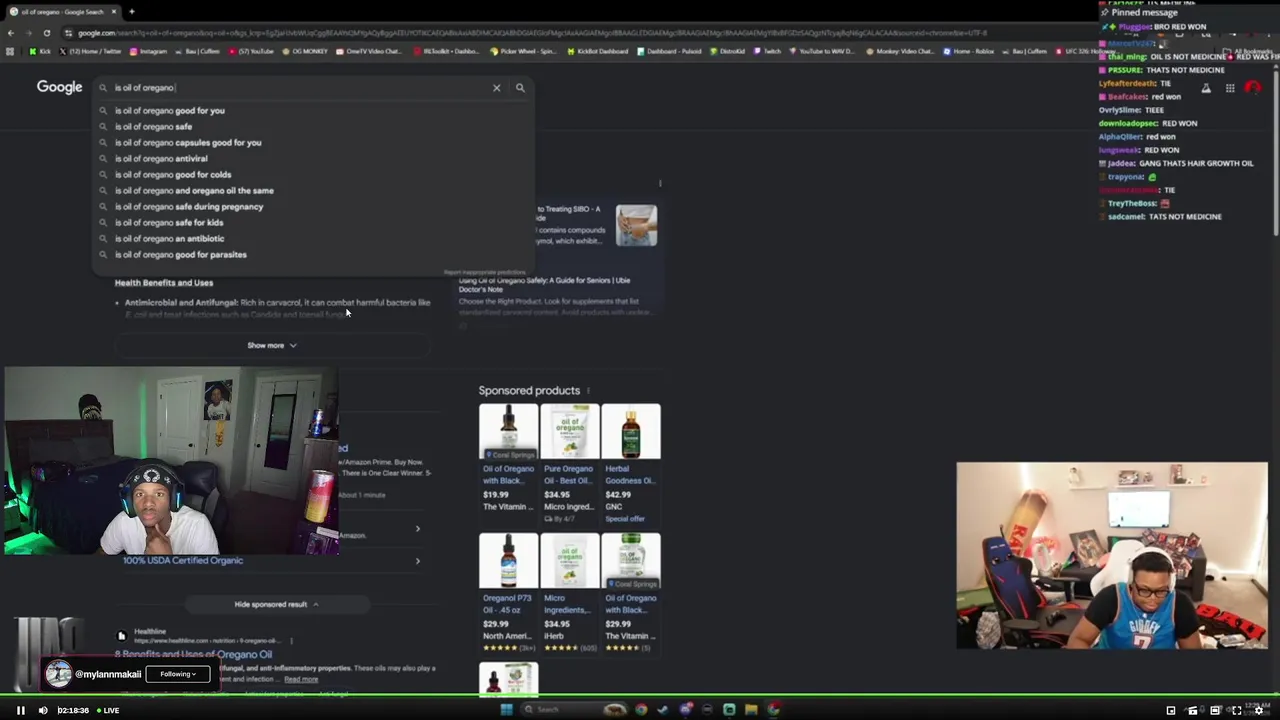Image resolution: width=1280 pixels, height=720 pixels.
Task: Enter fullscreen mode in the player
Action: pyautogui.click(x=1236, y=711)
